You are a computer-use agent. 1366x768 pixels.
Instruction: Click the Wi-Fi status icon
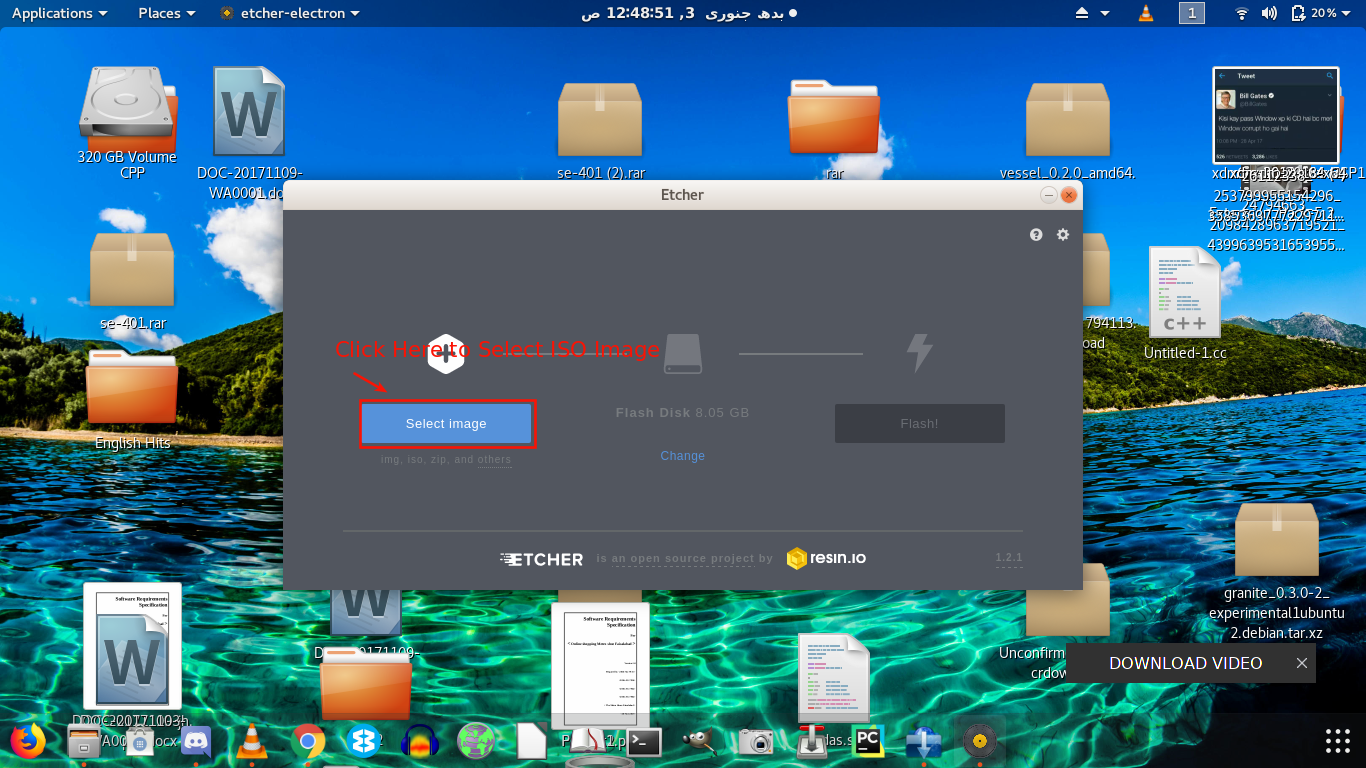[1242, 13]
